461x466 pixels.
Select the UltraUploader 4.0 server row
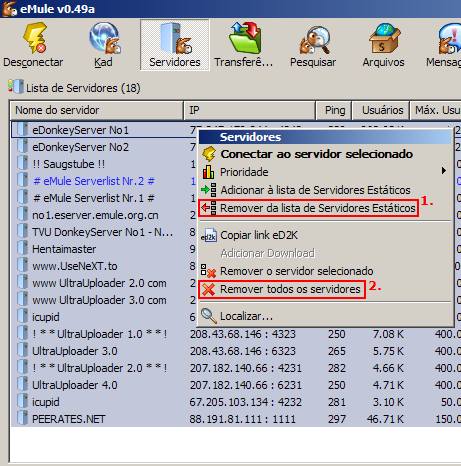pyautogui.click(x=236, y=385)
